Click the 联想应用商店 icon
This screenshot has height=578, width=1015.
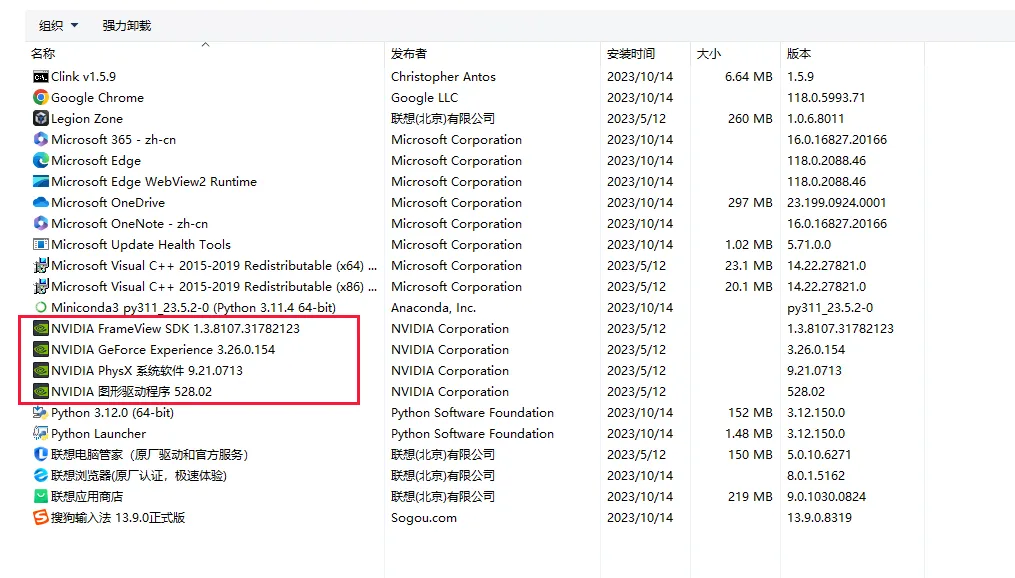click(41, 496)
